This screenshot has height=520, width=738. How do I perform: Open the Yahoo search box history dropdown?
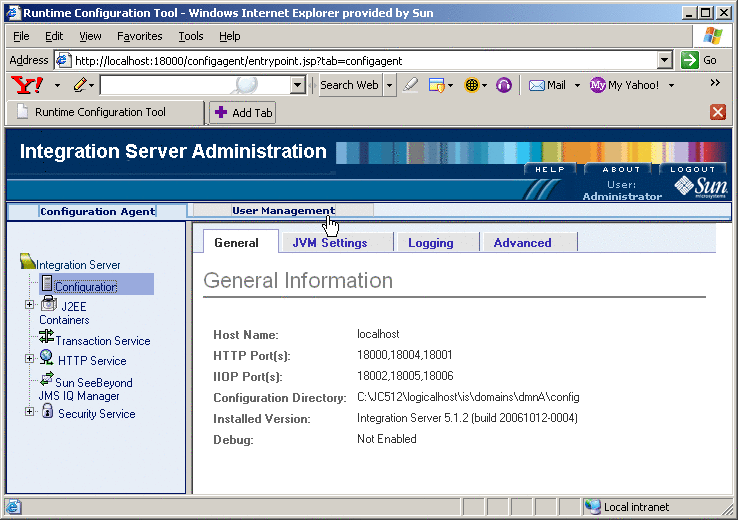(x=297, y=85)
